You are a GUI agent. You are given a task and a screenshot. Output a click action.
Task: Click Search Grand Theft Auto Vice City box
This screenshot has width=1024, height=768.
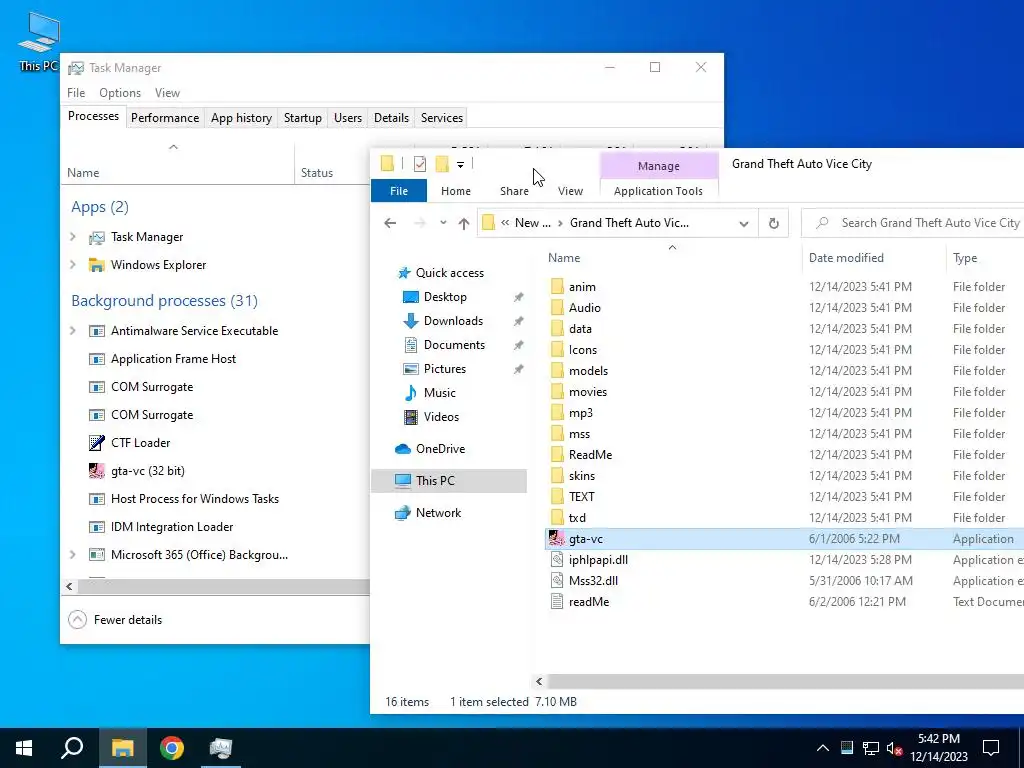(x=914, y=223)
